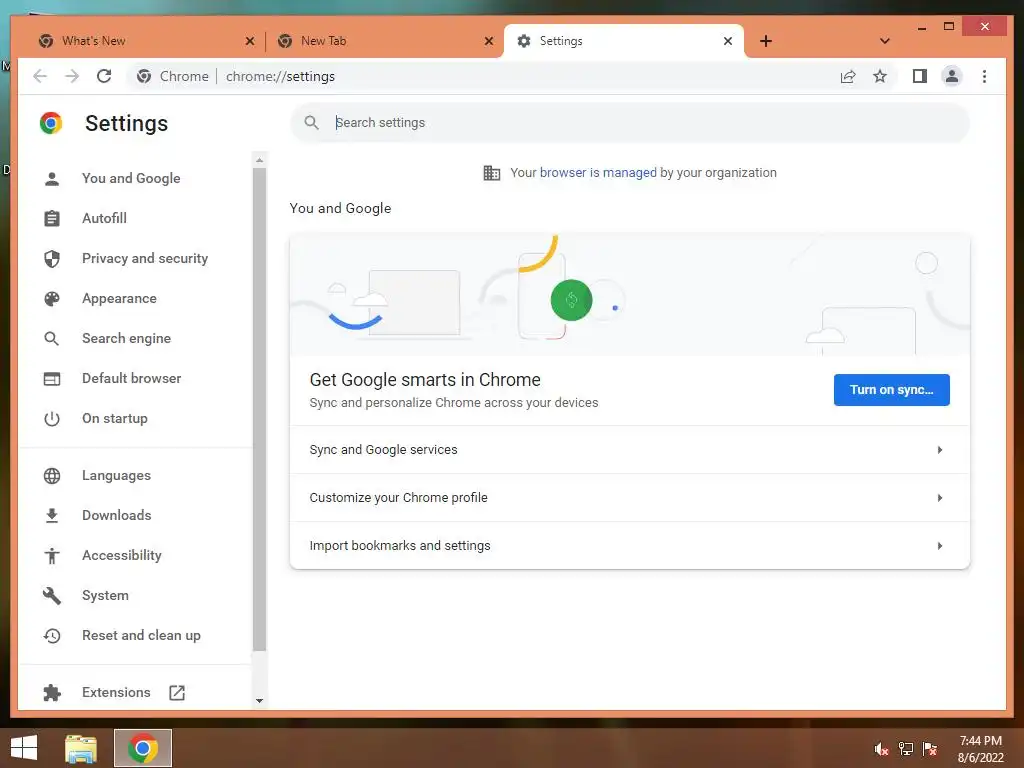The width and height of the screenshot is (1024, 768).
Task: Click the Extensions external link icon
Action: [x=177, y=692]
